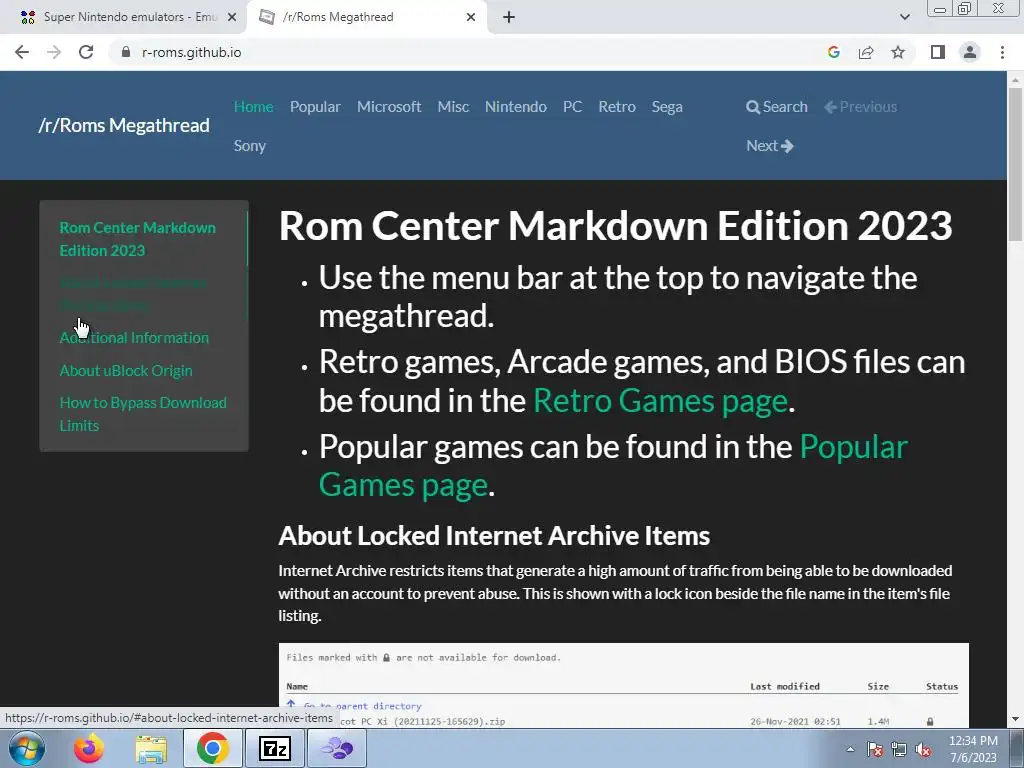Open the PC nav item
This screenshot has height=768, width=1024.
[x=573, y=106]
